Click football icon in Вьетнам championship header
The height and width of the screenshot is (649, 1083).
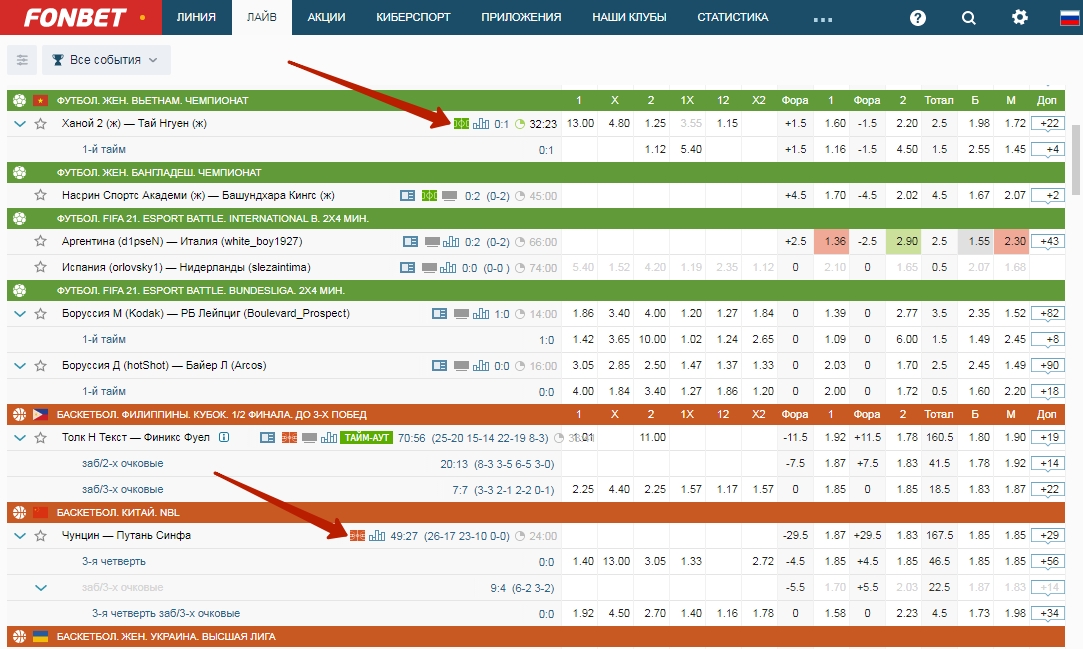(x=19, y=100)
